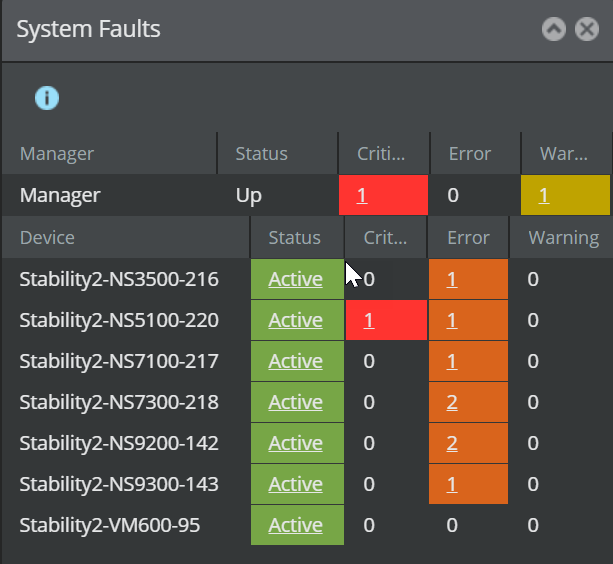Image resolution: width=613 pixels, height=564 pixels.
Task: Open critical count for Stability2-NS5100-220
Action: point(369,320)
